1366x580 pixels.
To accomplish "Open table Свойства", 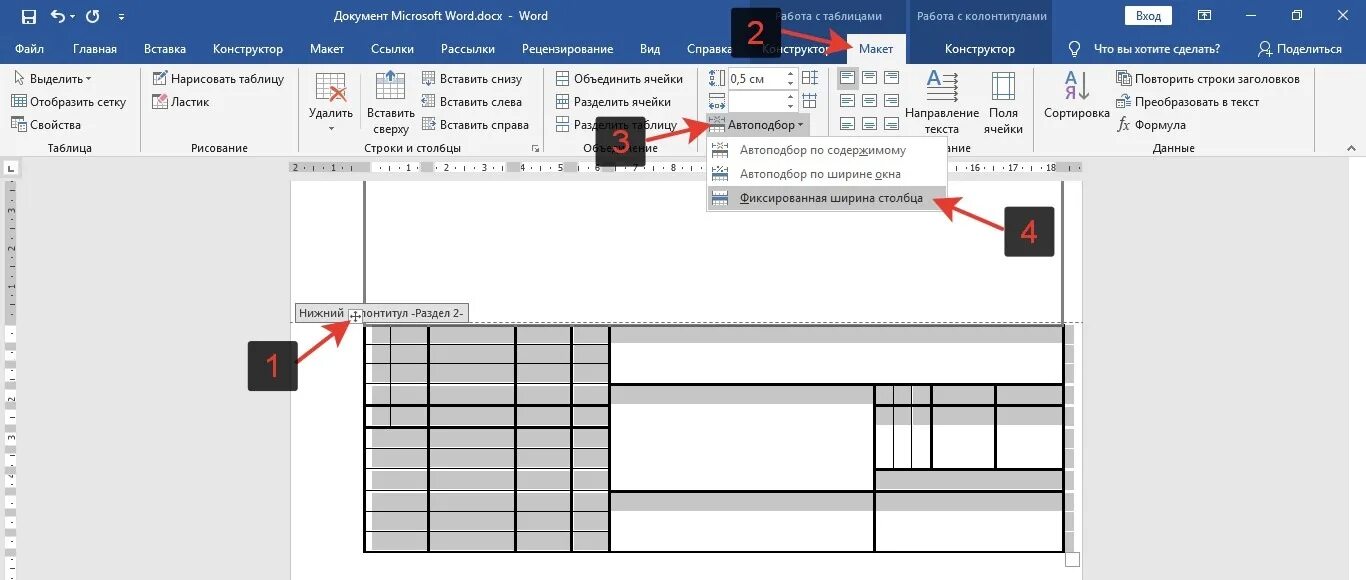I will click(46, 125).
